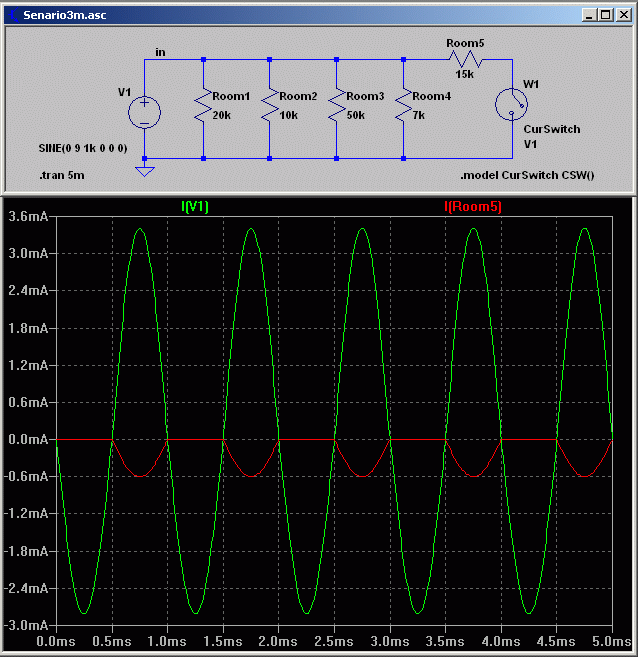Click the 50k value of Room3
The width and height of the screenshot is (638, 657).
[355, 115]
